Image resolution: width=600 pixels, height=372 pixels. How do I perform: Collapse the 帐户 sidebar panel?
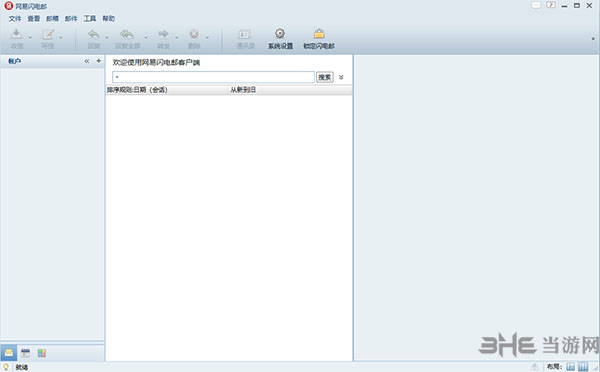(87, 61)
